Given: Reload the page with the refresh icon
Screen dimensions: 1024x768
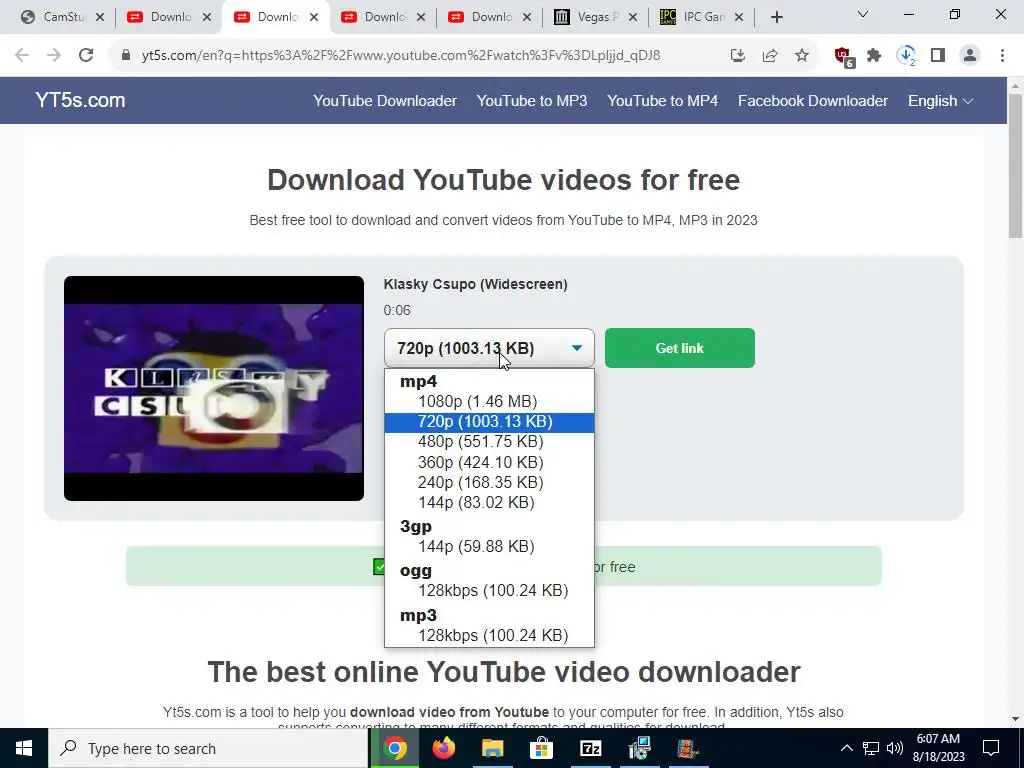Looking at the screenshot, I should (86, 56).
